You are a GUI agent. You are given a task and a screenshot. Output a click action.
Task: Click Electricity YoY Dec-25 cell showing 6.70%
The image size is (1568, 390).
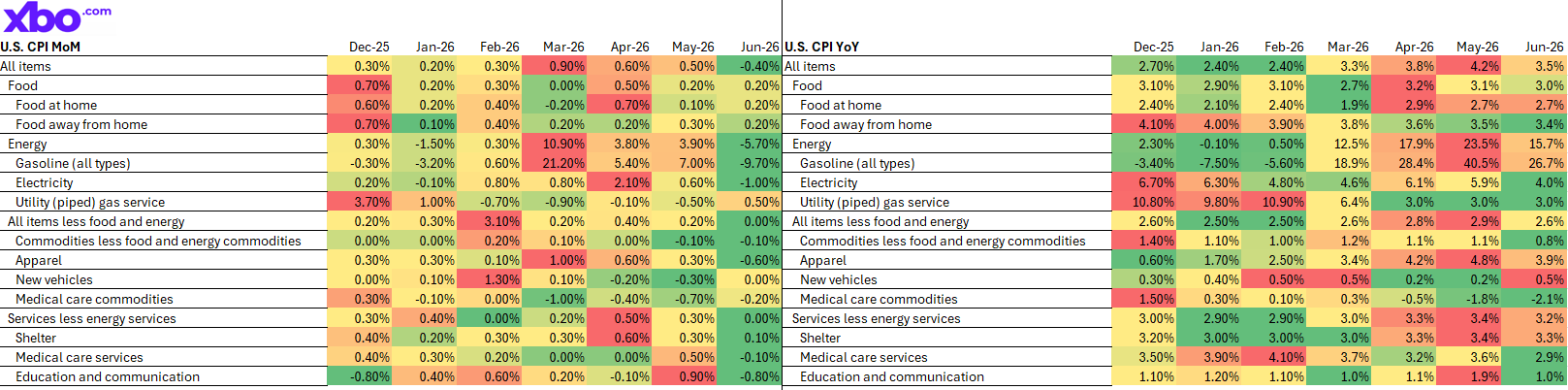click(1144, 182)
